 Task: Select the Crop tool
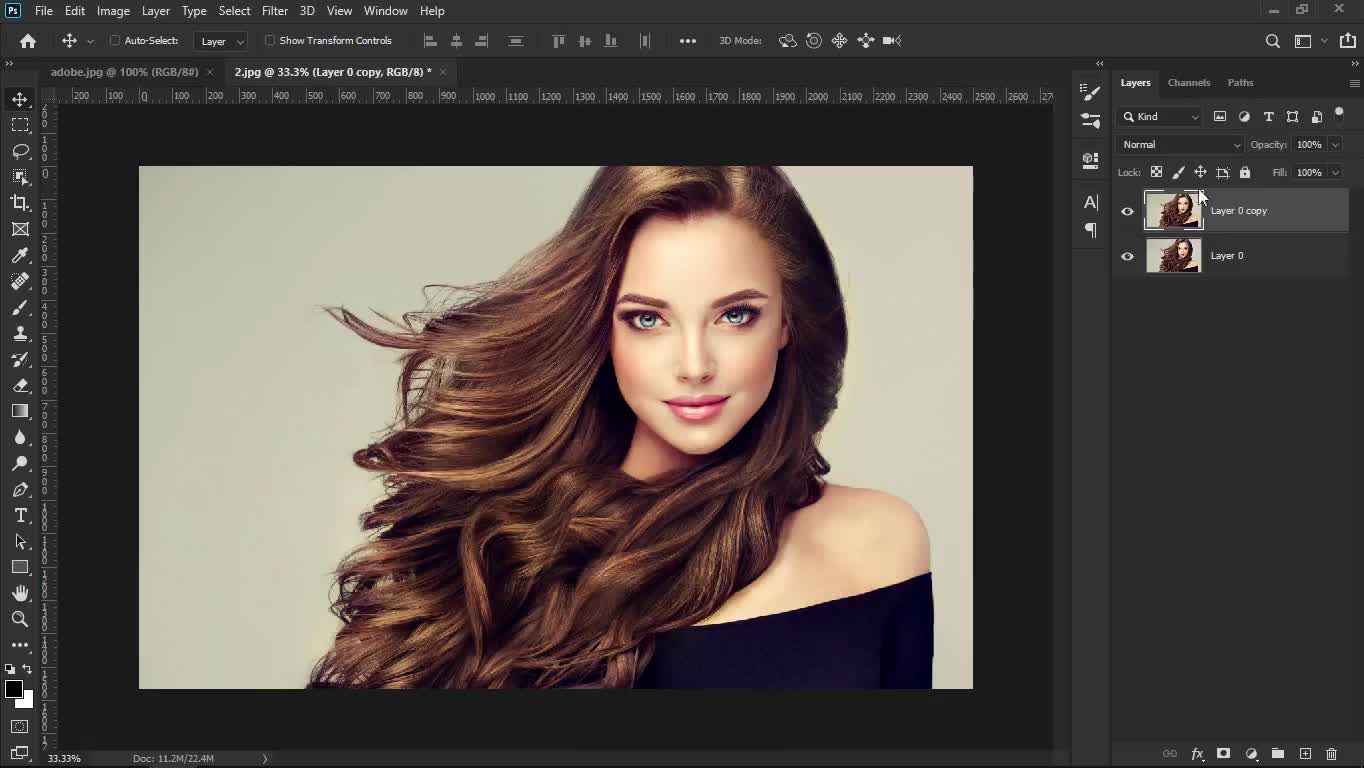tap(20, 203)
